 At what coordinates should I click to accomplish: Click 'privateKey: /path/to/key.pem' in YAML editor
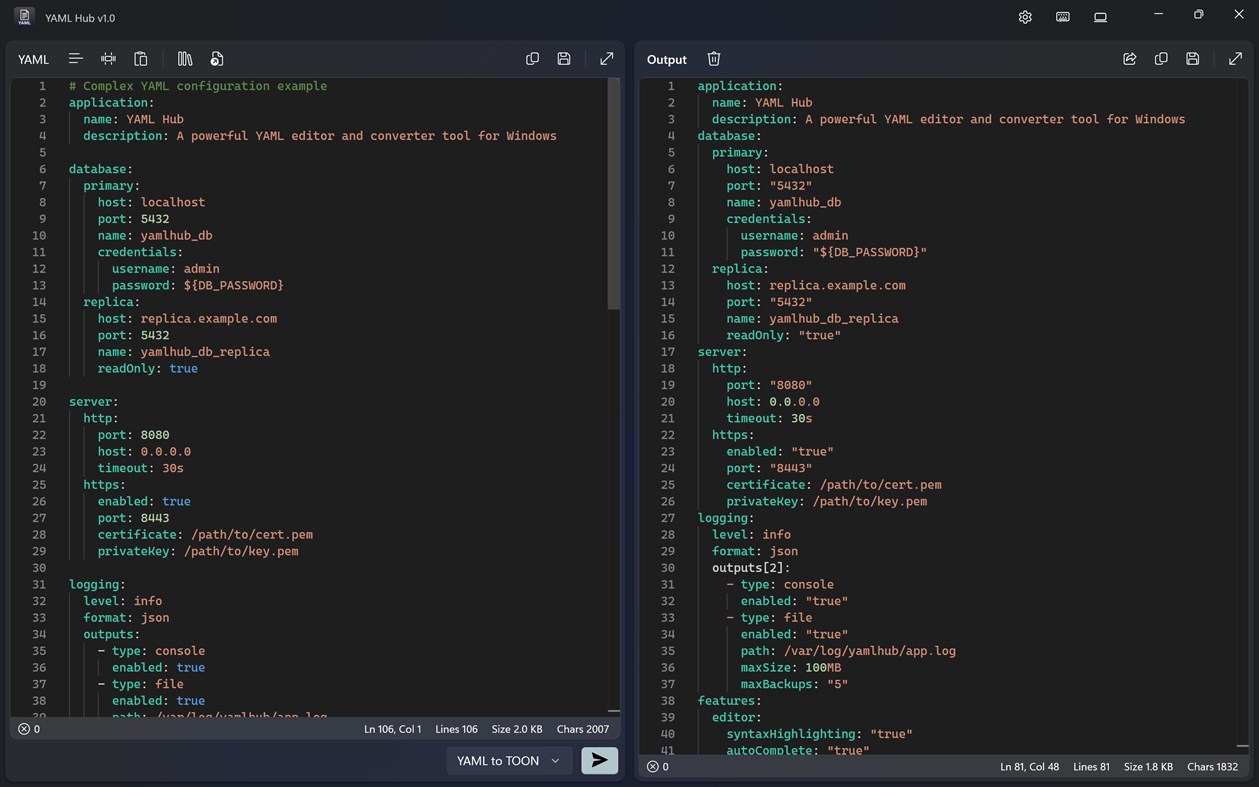point(198,551)
